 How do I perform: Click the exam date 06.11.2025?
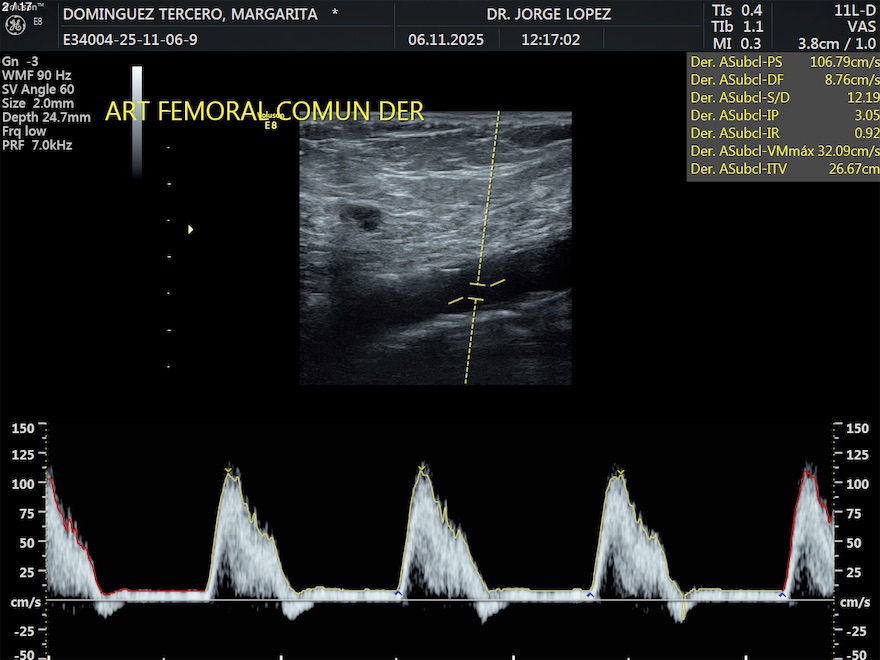click(446, 41)
